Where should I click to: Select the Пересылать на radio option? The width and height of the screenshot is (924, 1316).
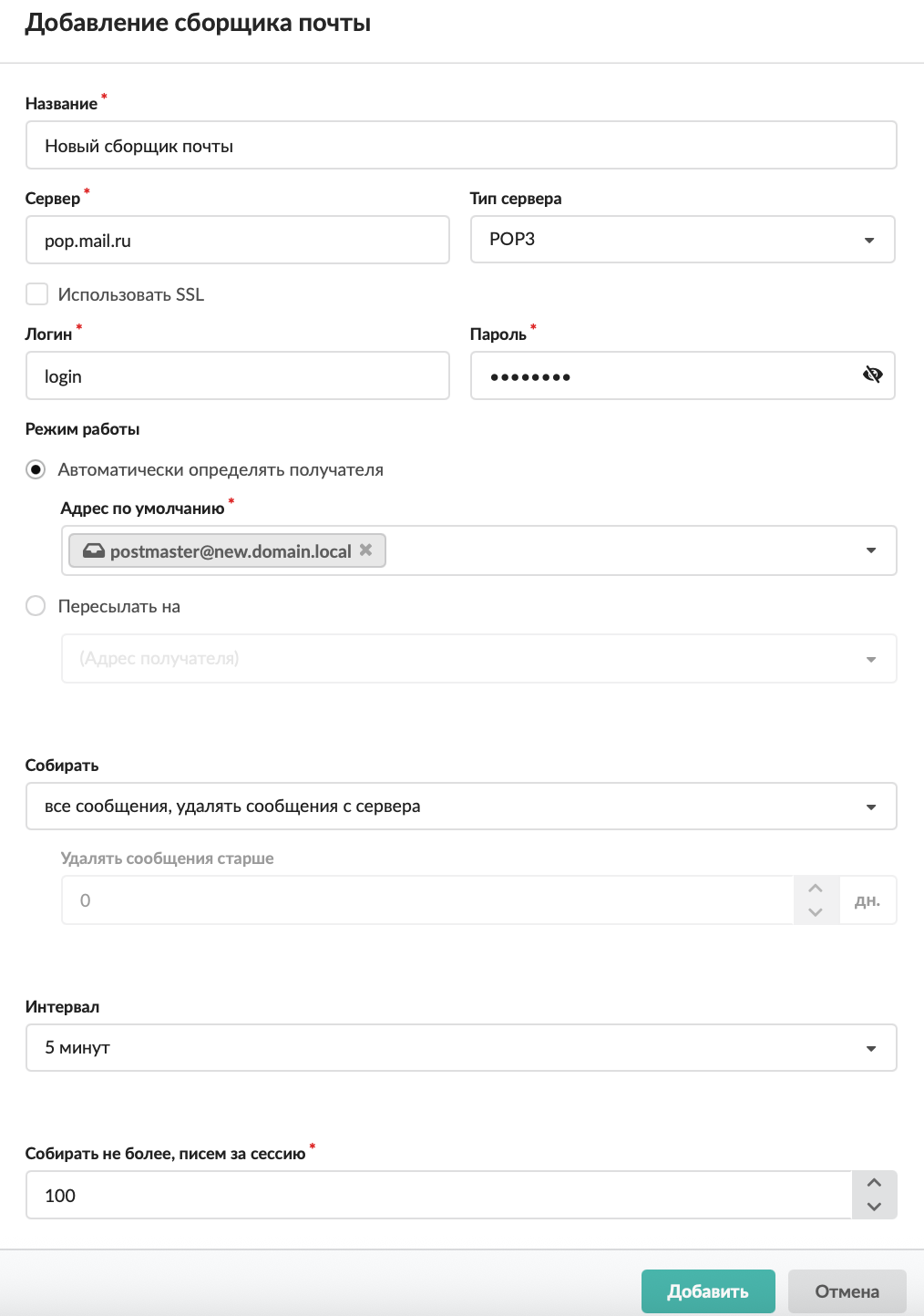tap(36, 606)
